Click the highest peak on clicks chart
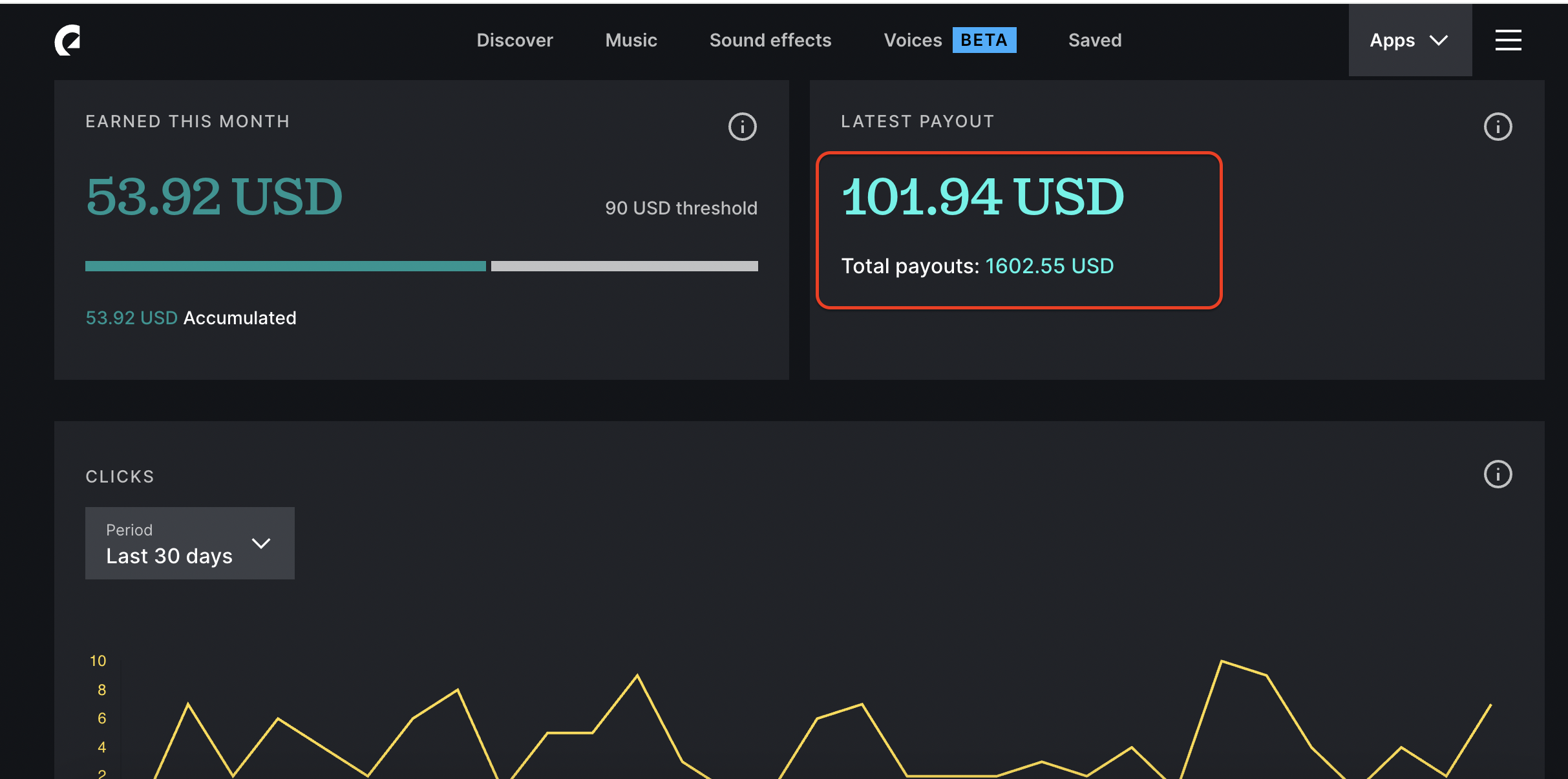This screenshot has width=1568, height=779. coord(1221,661)
